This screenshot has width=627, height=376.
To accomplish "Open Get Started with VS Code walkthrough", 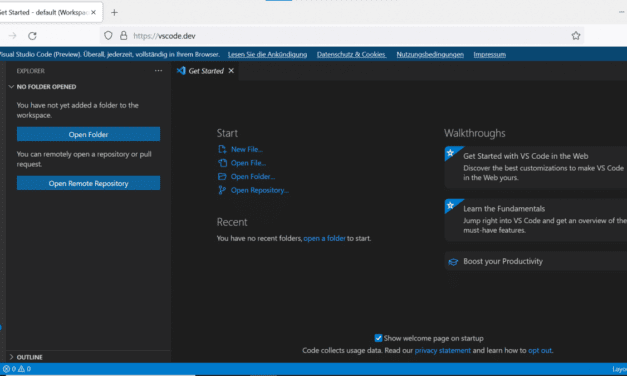I will (536, 167).
